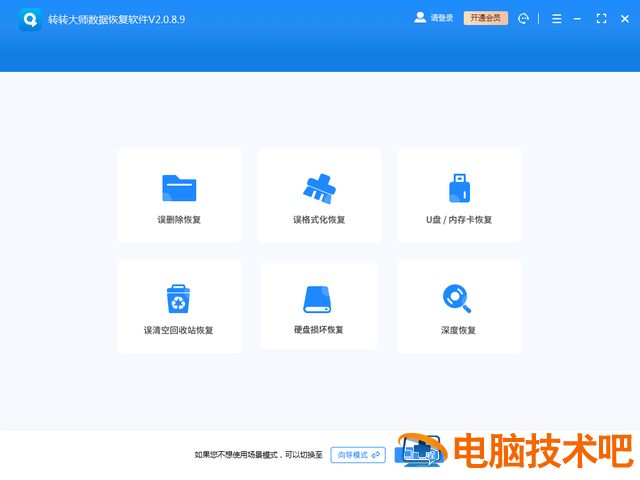Screen dimensions: 640x480
Task: Toggle the maximize window icon
Action: click(x=601, y=19)
